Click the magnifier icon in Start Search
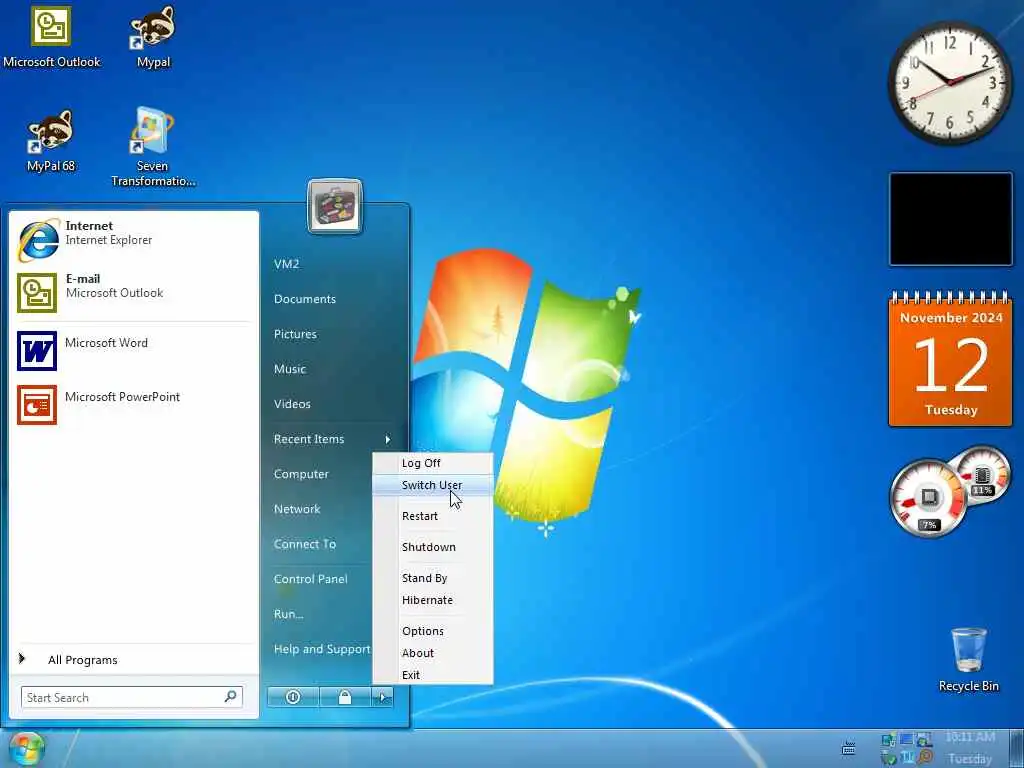The height and width of the screenshot is (768, 1024). 231,697
